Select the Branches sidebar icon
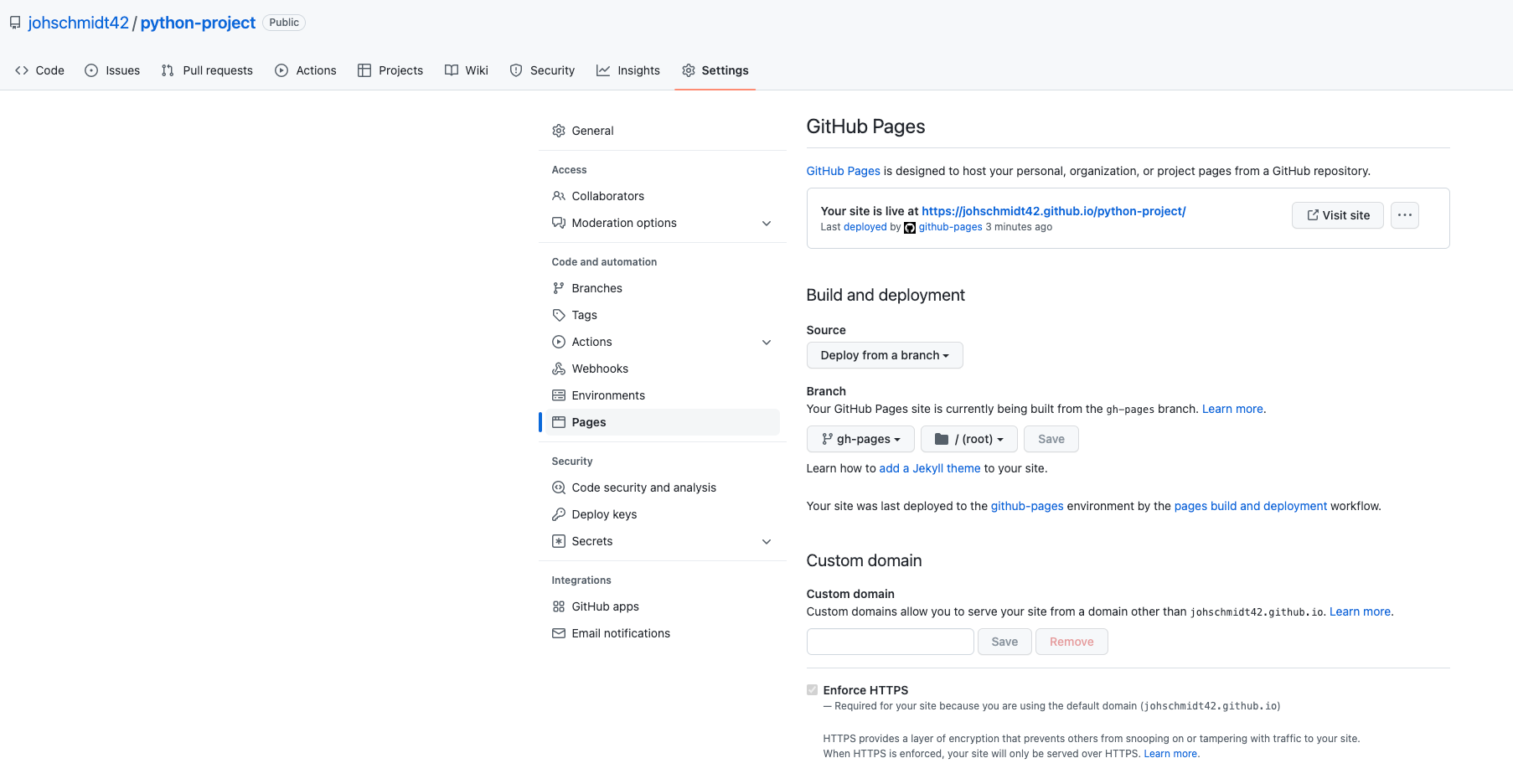 tap(559, 287)
